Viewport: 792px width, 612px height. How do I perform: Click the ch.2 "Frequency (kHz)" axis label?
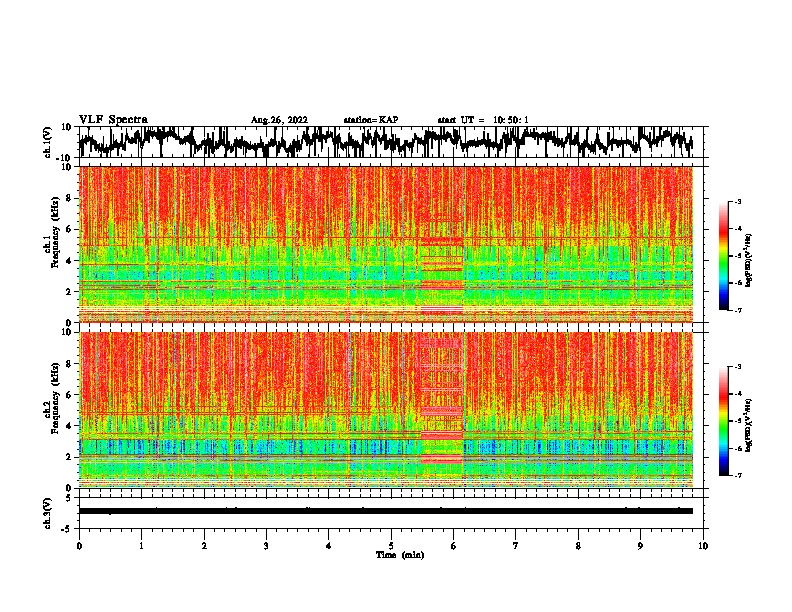tap(55, 398)
